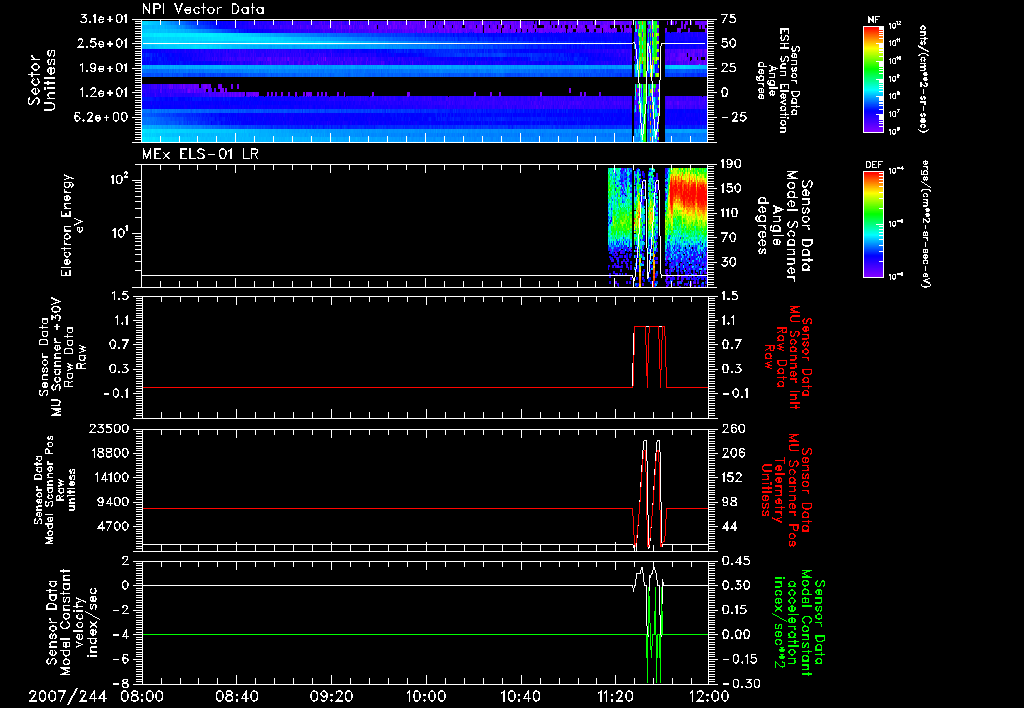Image resolution: width=1024 pixels, height=708 pixels.
Task: Click the Sector Unitless axis title
Action: (42, 80)
